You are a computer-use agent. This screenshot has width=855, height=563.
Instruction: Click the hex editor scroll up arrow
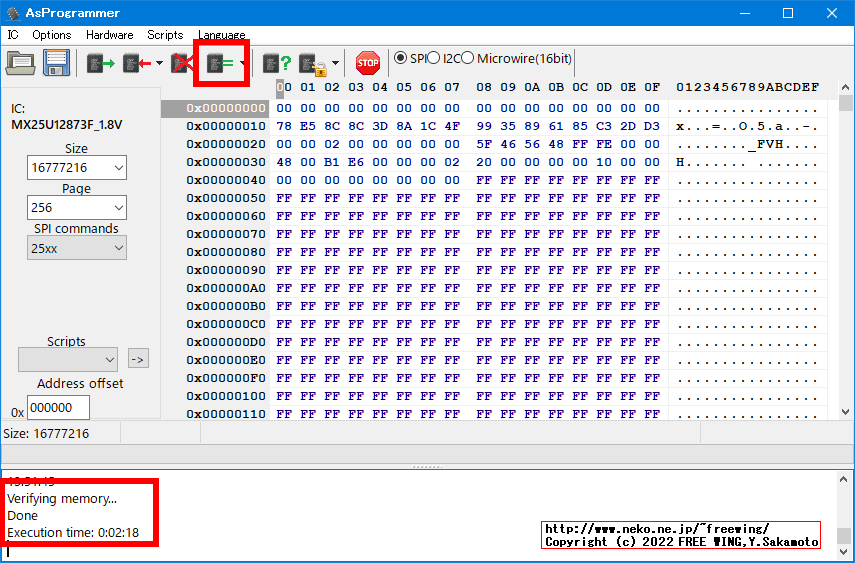tap(845, 87)
